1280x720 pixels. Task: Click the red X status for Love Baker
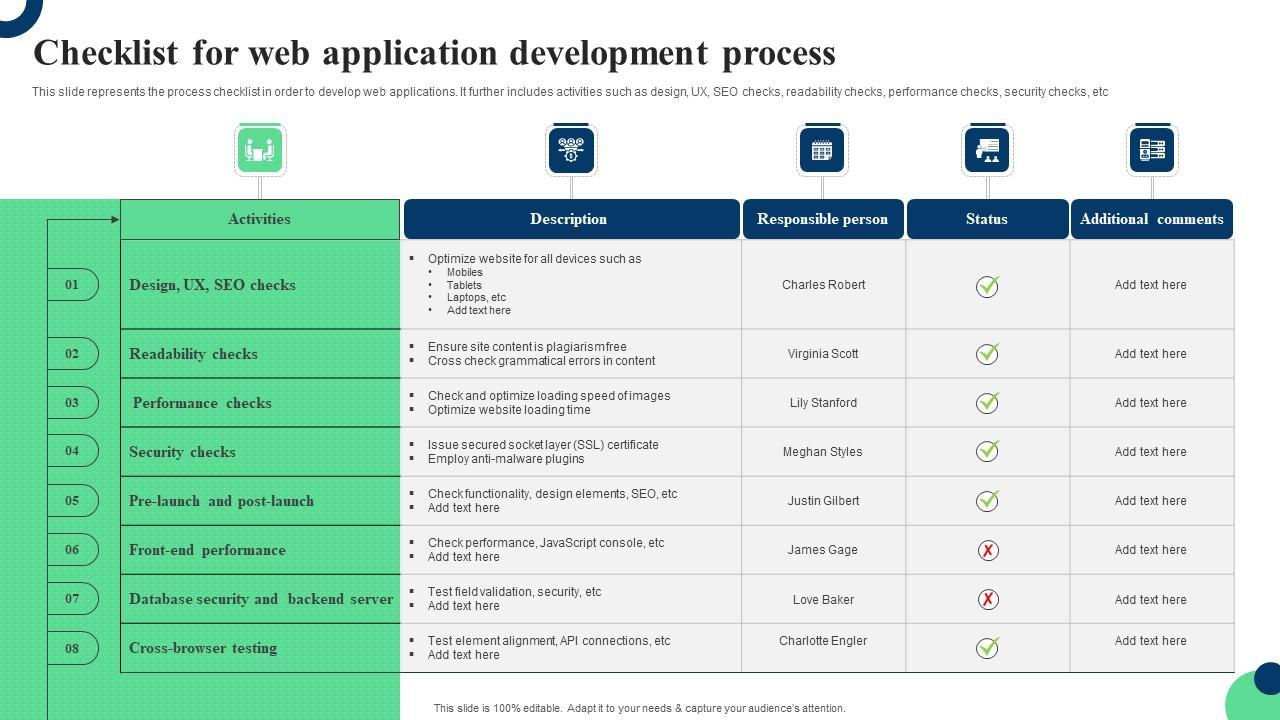(988, 599)
